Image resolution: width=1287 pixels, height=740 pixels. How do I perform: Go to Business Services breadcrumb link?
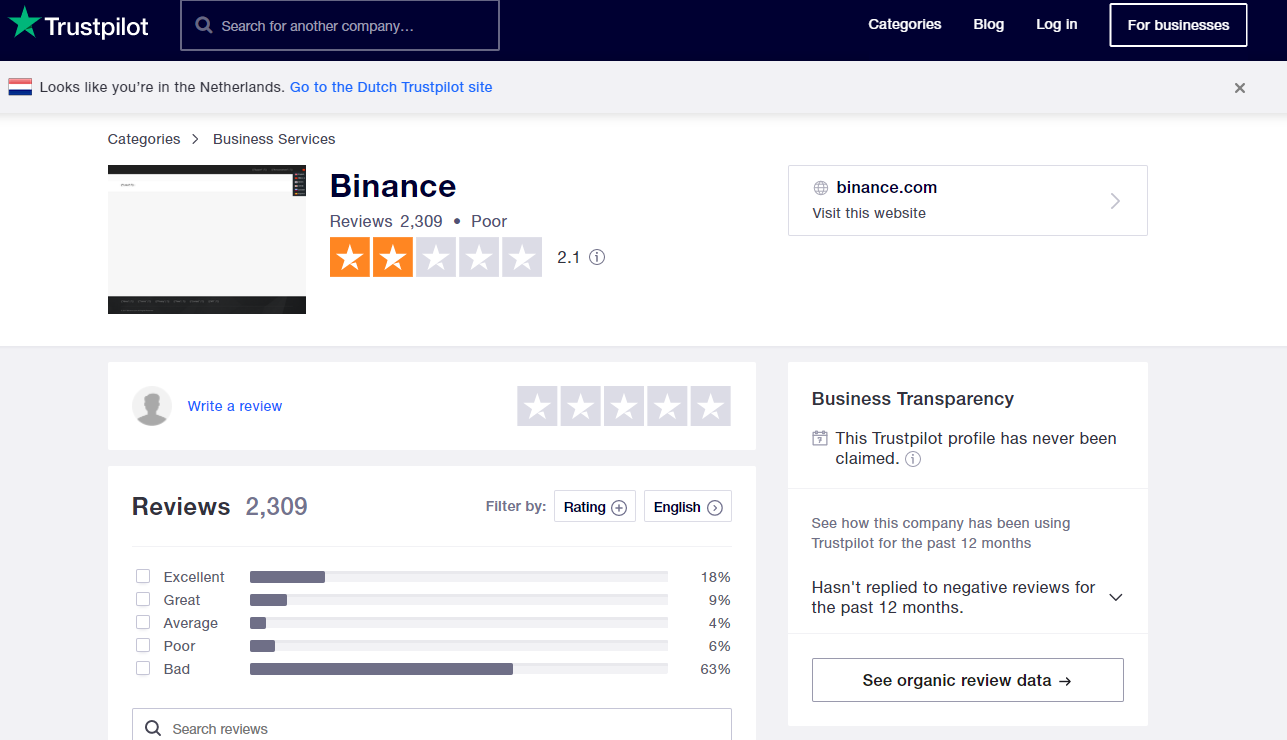pyautogui.click(x=274, y=139)
